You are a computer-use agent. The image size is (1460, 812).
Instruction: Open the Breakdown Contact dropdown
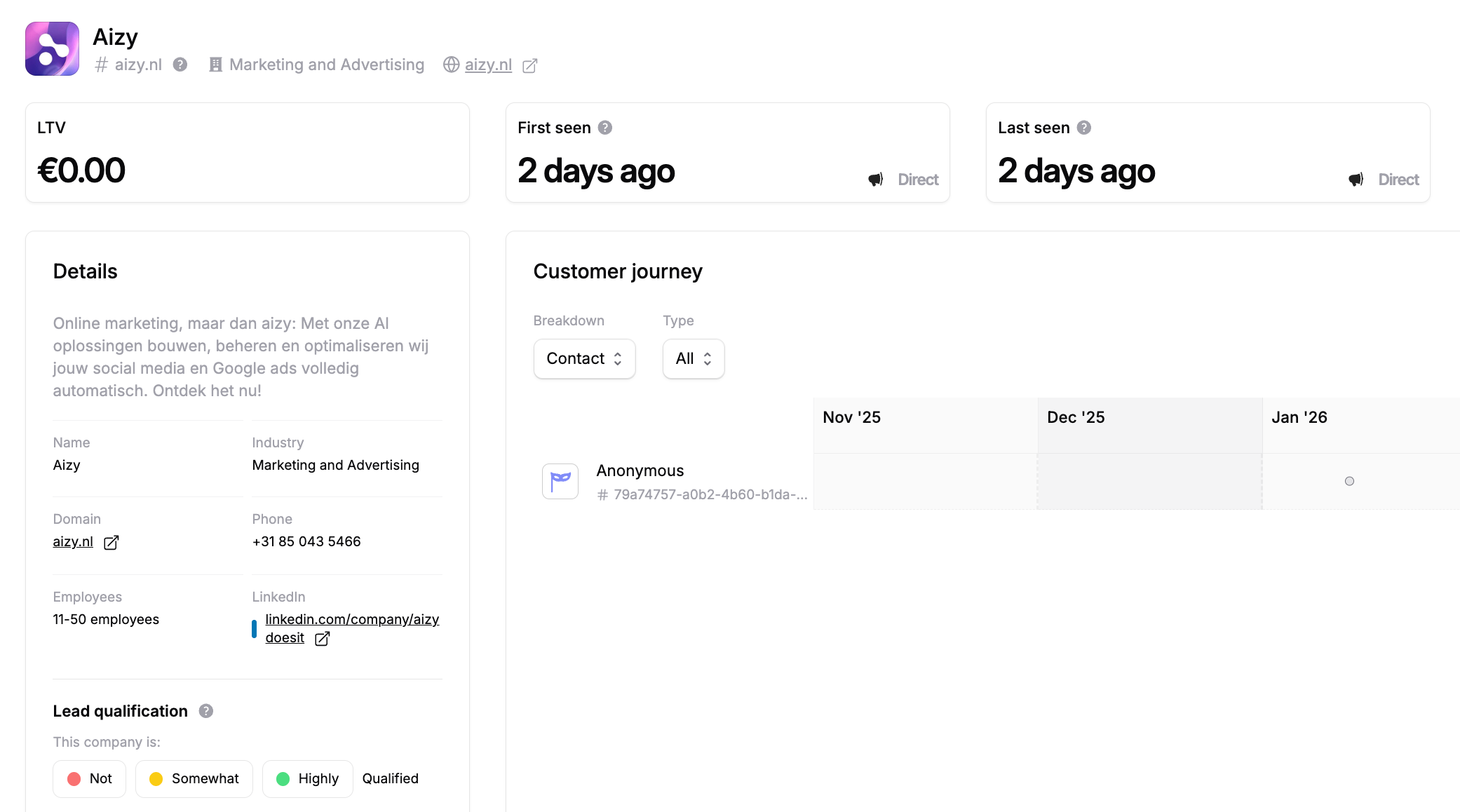coord(584,358)
